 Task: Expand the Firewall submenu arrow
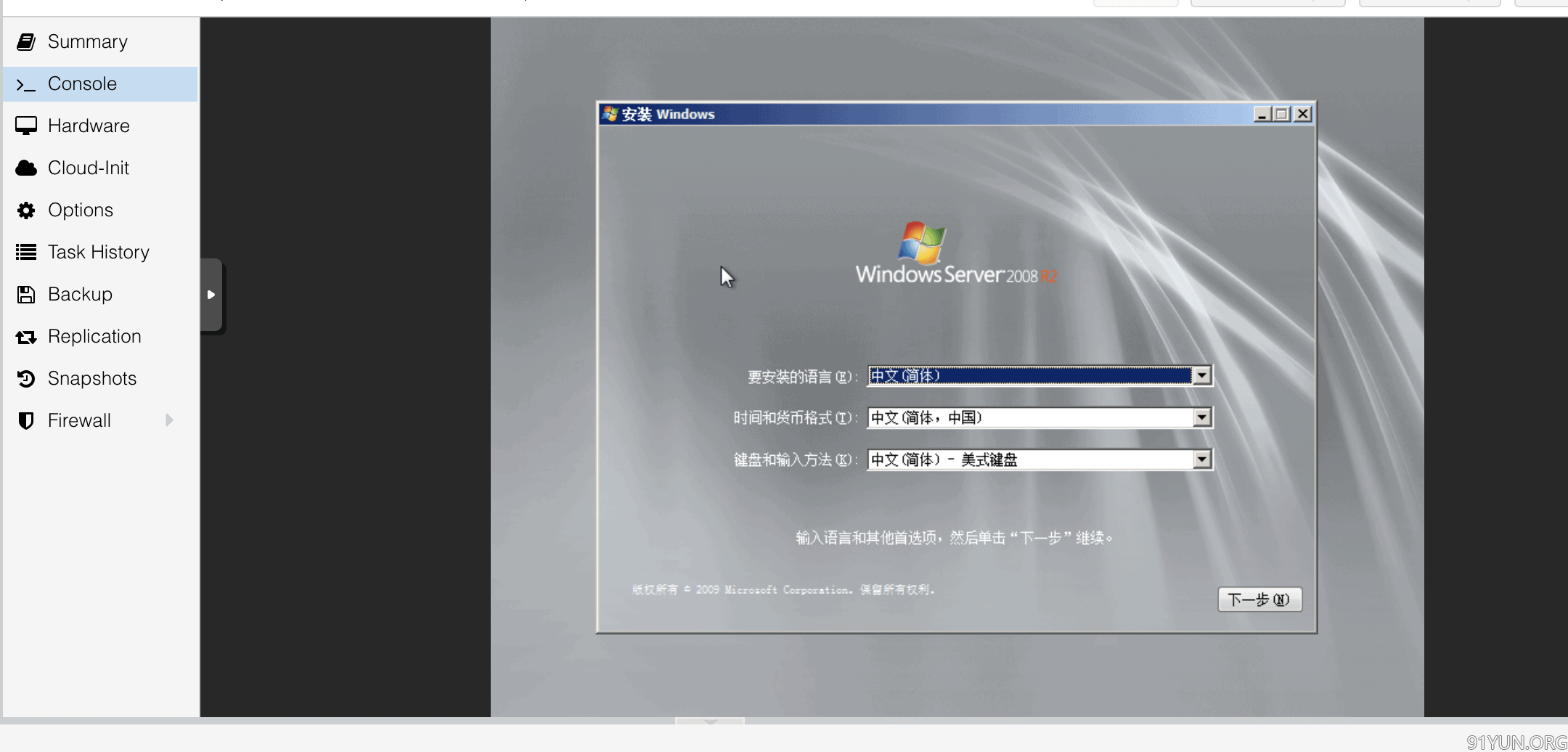click(169, 420)
